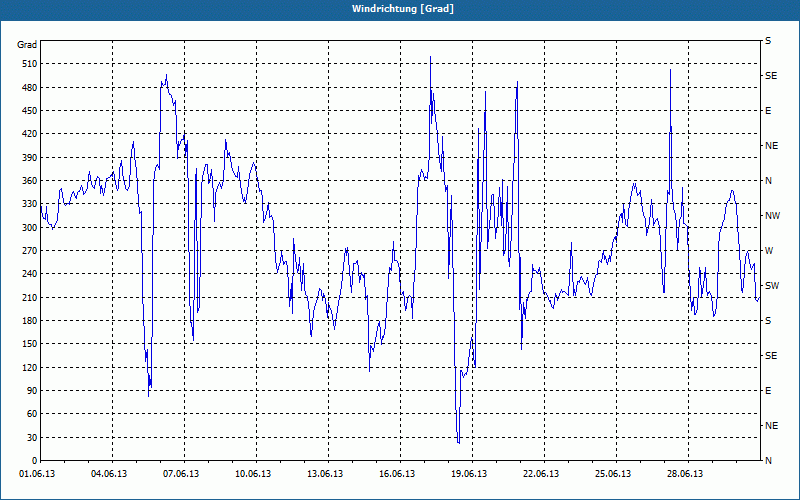Click the 01.06.13 date label
The height and width of the screenshot is (500, 800).
[37, 474]
